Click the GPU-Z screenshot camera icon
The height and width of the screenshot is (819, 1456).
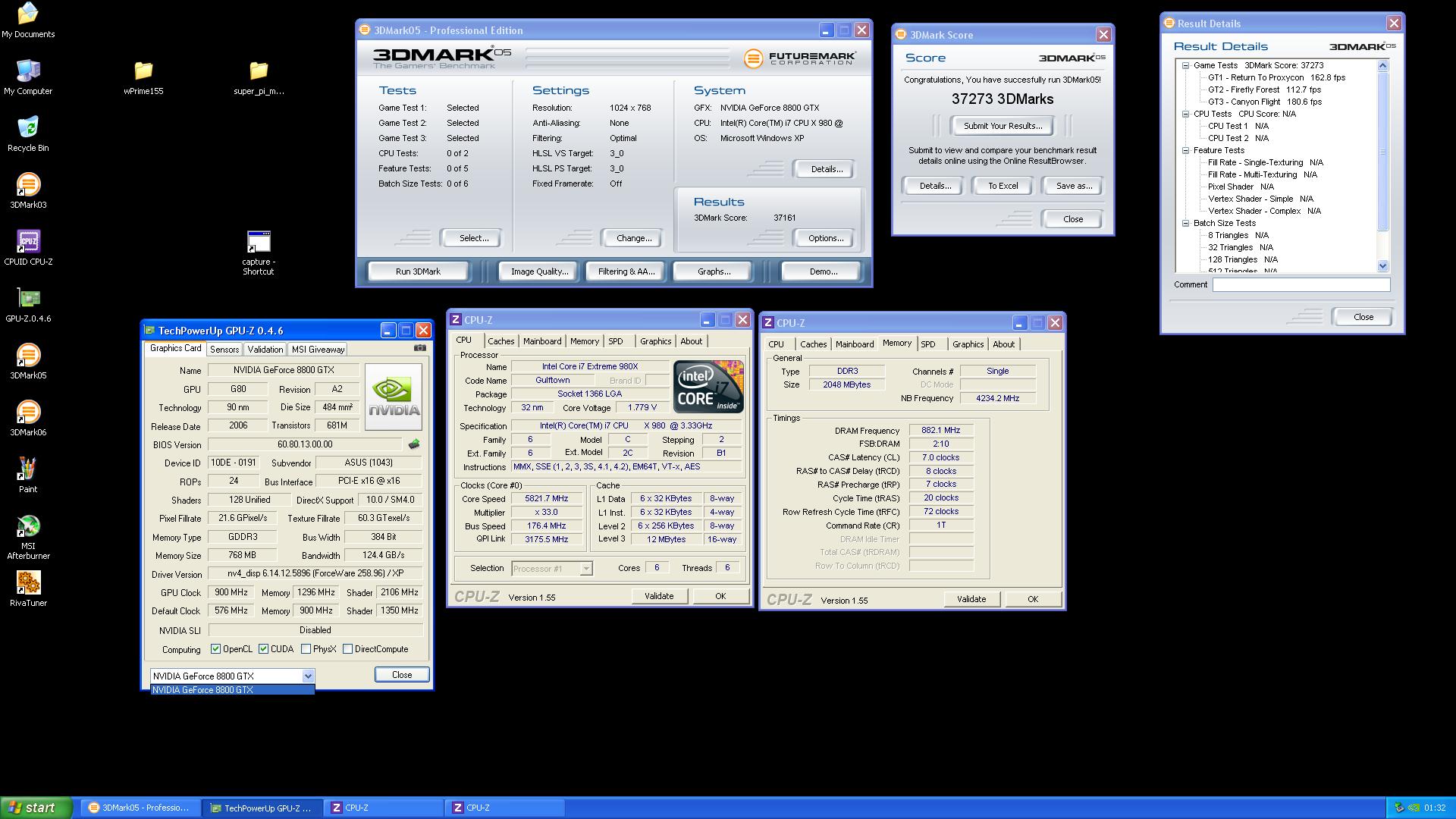(x=419, y=348)
